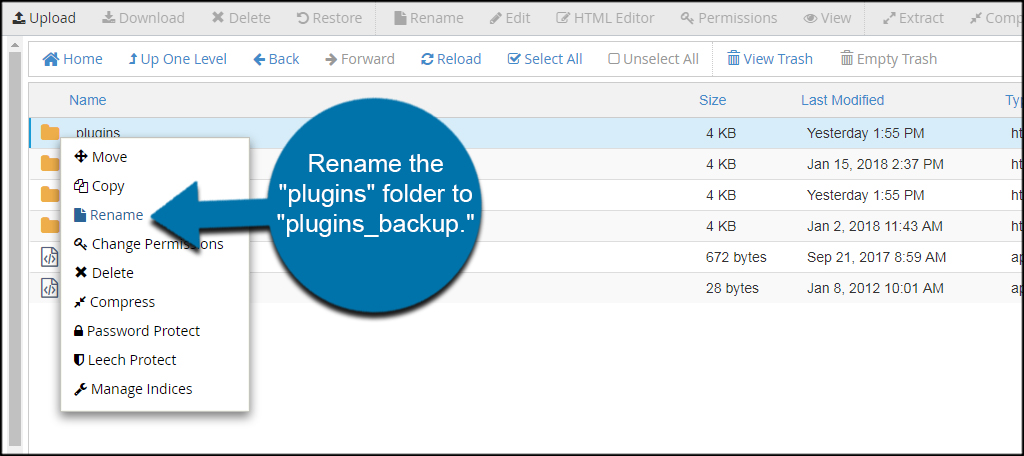Click the Jan 2, 2018 11:43 AM date
1024x456 pixels.
[x=874, y=226]
